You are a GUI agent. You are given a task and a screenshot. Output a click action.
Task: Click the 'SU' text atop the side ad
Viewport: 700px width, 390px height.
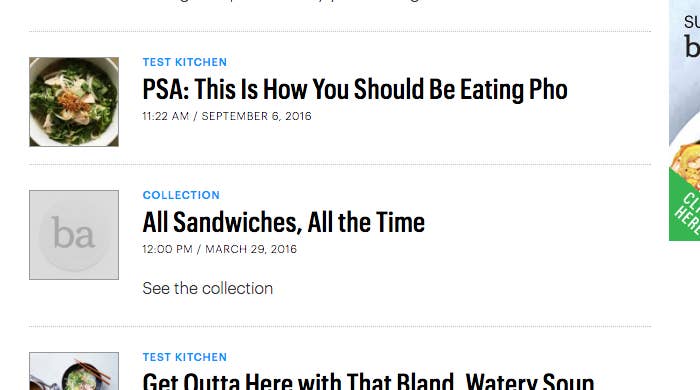(692, 21)
